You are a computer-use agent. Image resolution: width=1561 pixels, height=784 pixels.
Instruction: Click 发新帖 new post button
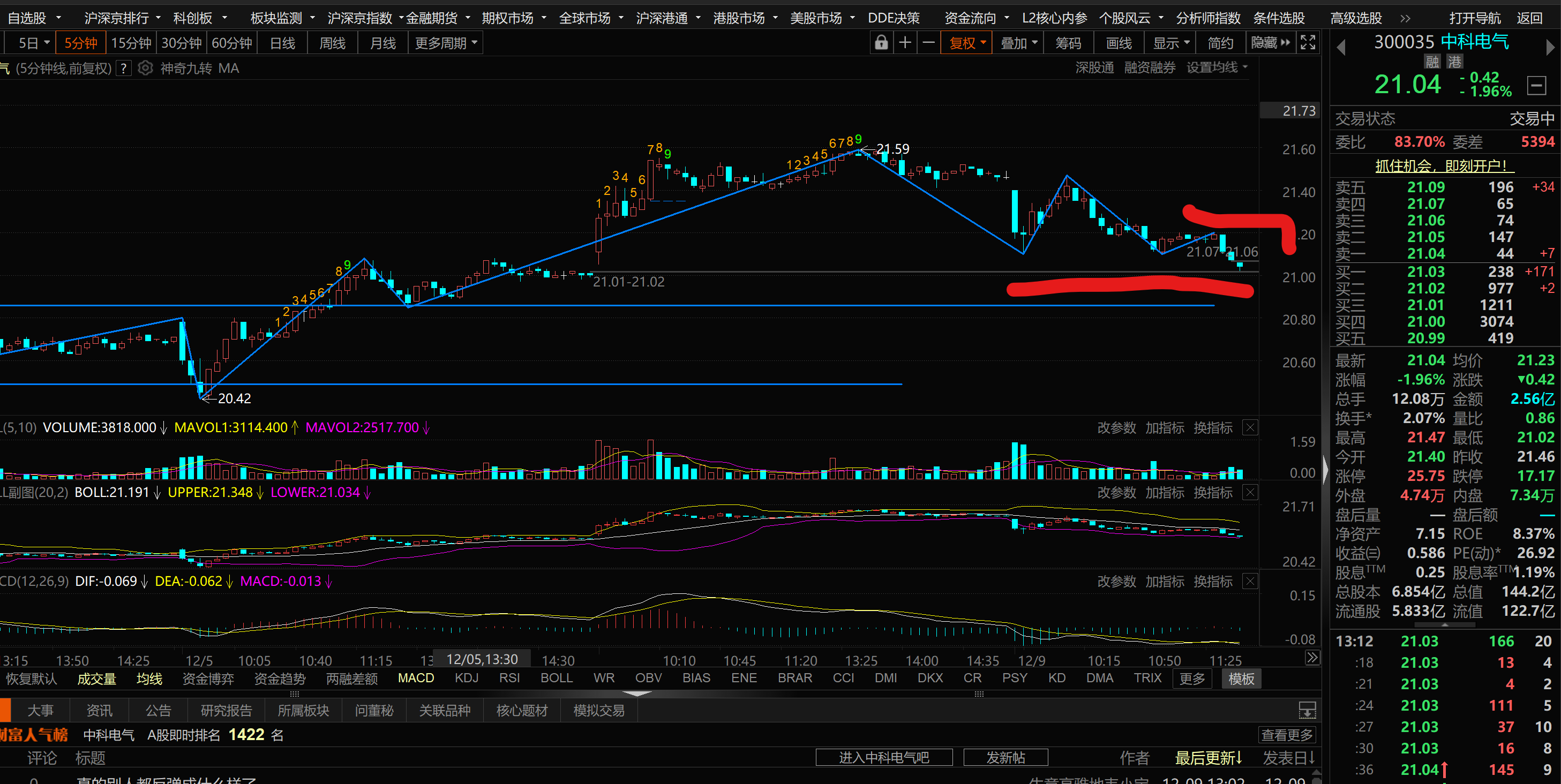(x=1005, y=757)
